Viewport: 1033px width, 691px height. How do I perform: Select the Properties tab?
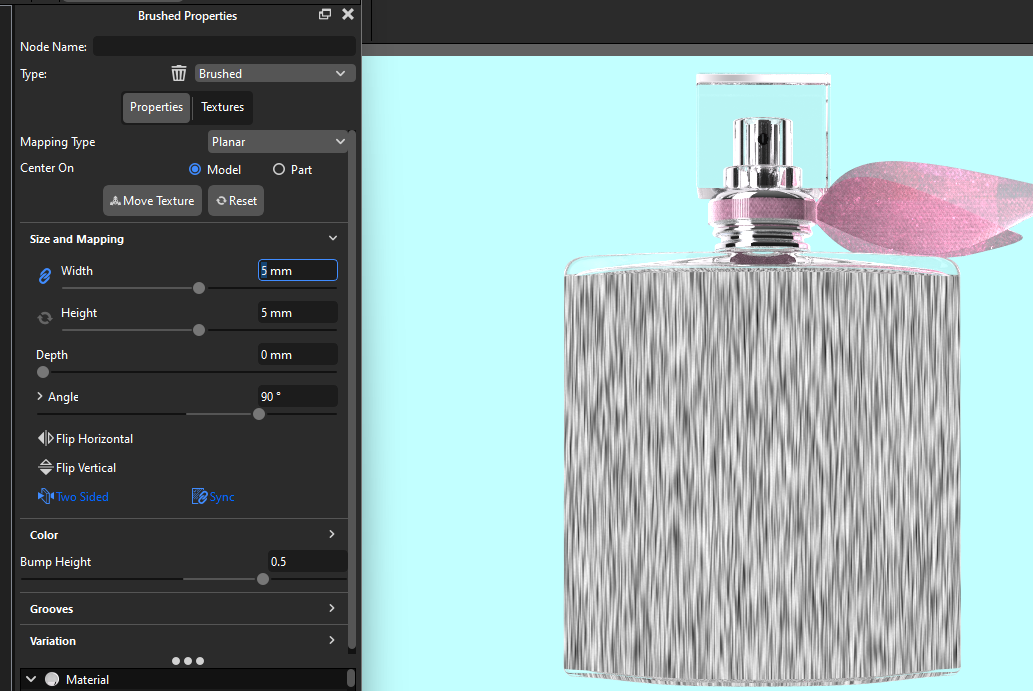click(x=156, y=107)
